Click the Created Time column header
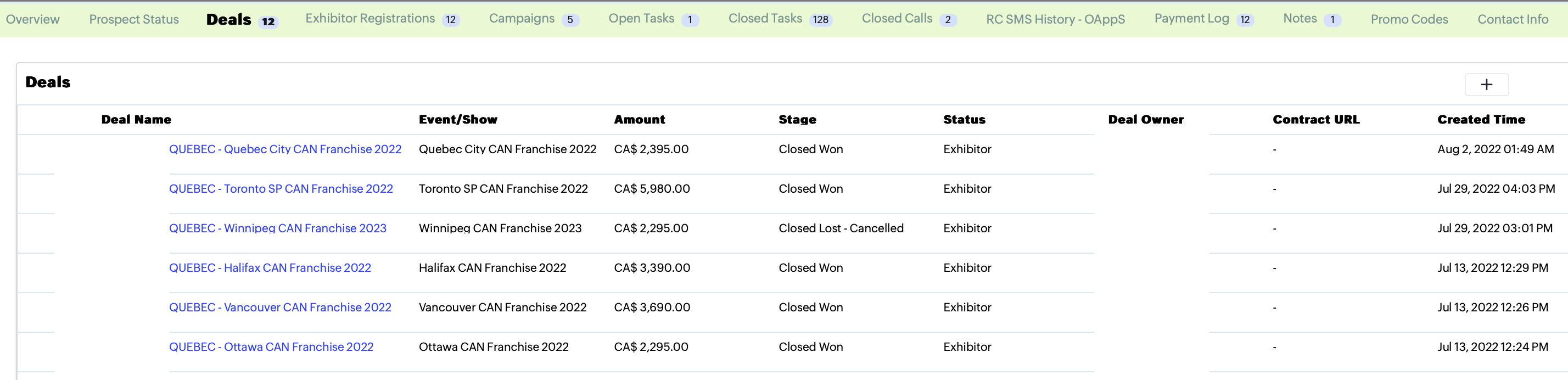1568x380 pixels. pyautogui.click(x=1480, y=120)
